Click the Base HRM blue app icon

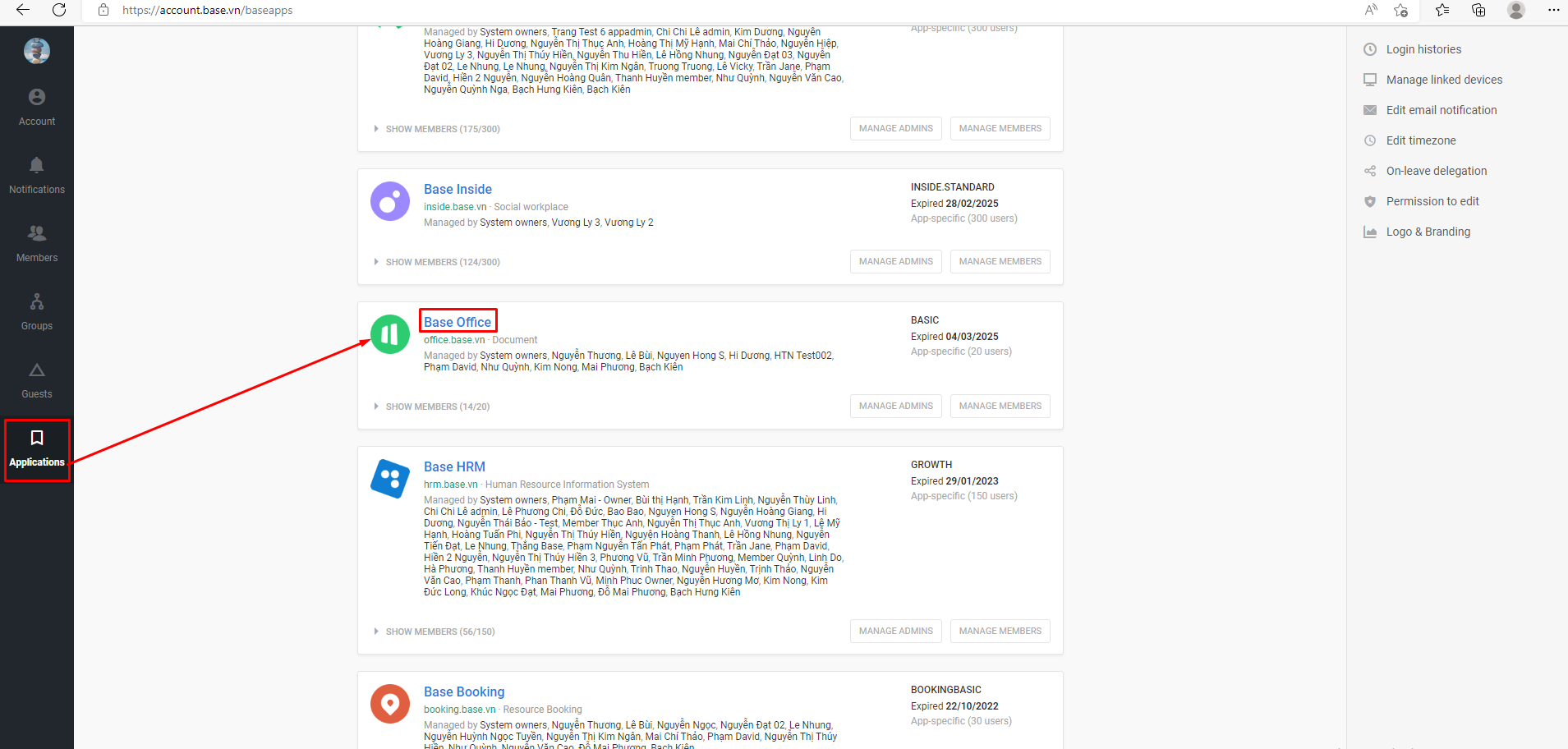[x=390, y=479]
